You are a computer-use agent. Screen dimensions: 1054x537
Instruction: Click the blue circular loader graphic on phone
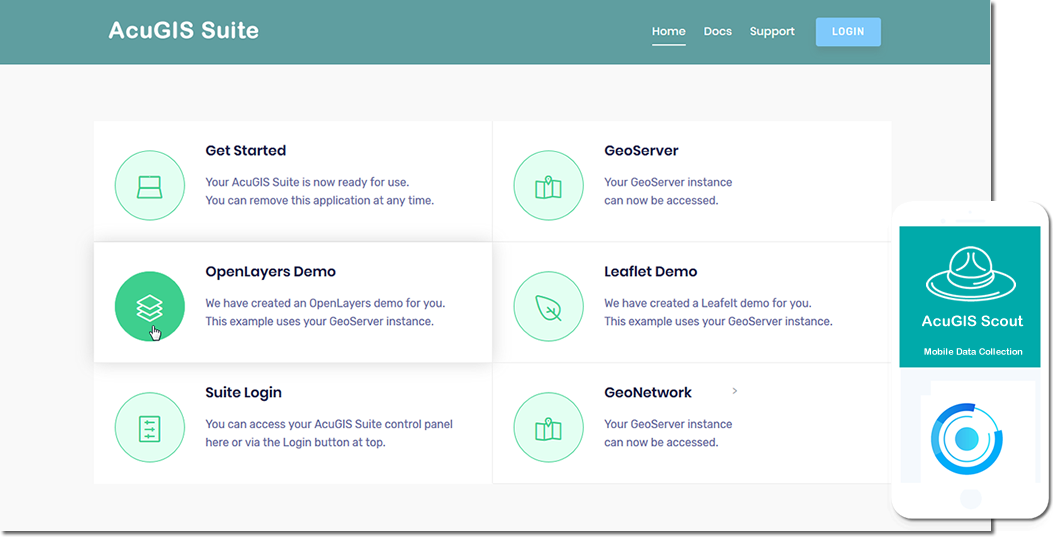[x=967, y=438]
